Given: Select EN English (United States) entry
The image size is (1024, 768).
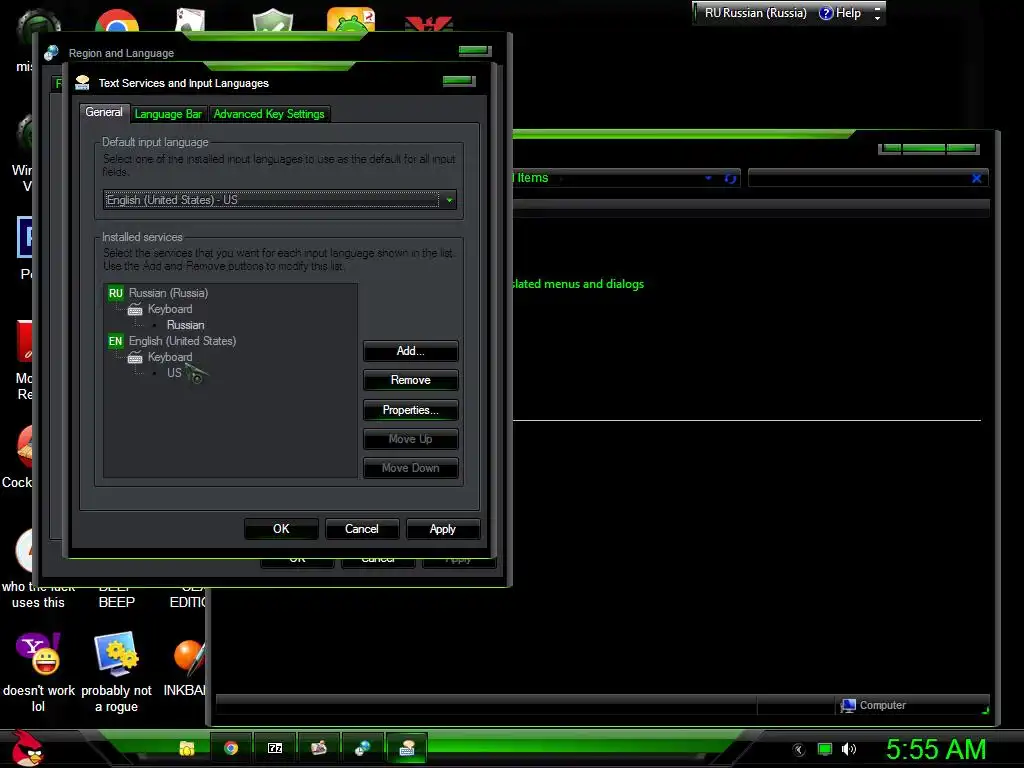Looking at the screenshot, I should [x=182, y=341].
